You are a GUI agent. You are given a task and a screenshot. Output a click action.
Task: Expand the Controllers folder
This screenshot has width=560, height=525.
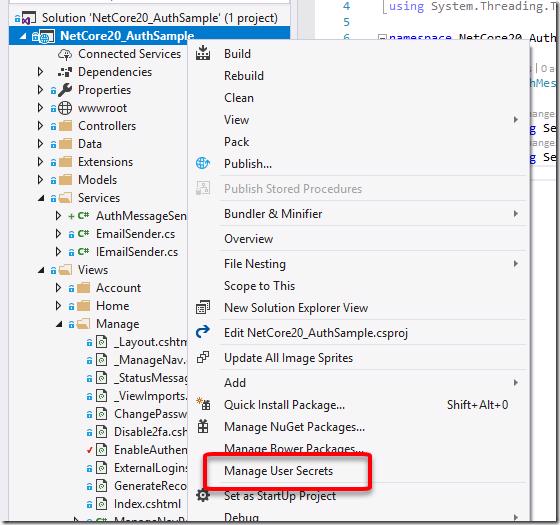[x=40, y=126]
